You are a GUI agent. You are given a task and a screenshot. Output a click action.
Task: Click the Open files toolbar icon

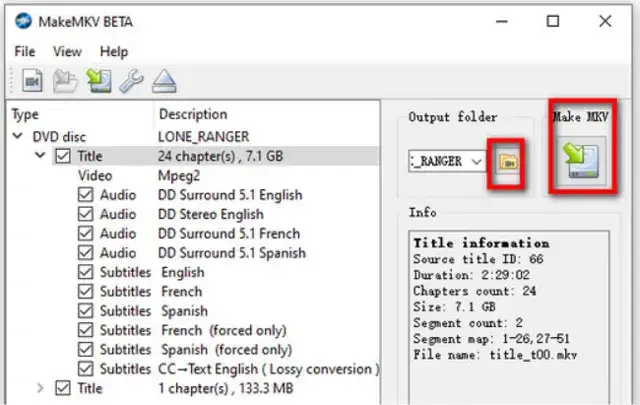pos(31,78)
